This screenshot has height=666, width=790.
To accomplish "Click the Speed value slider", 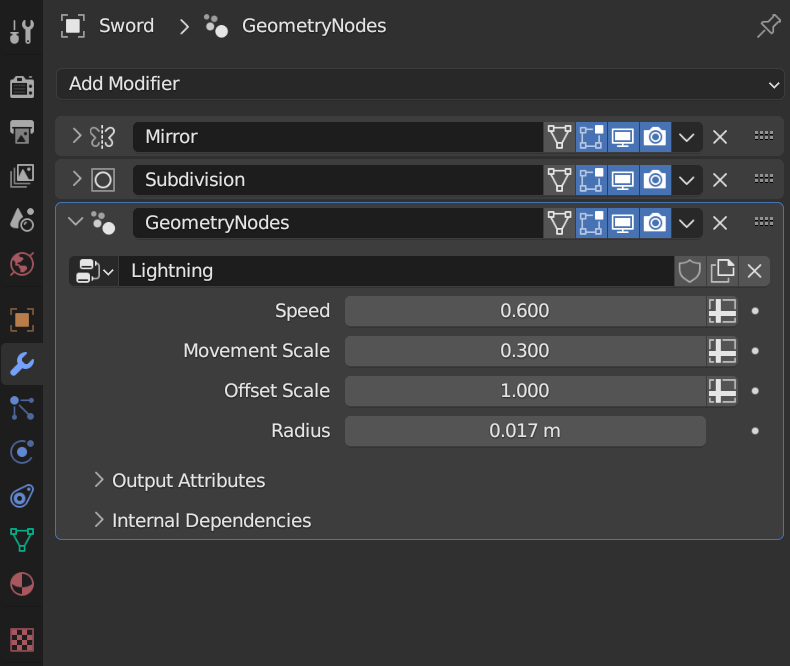I will click(x=525, y=311).
